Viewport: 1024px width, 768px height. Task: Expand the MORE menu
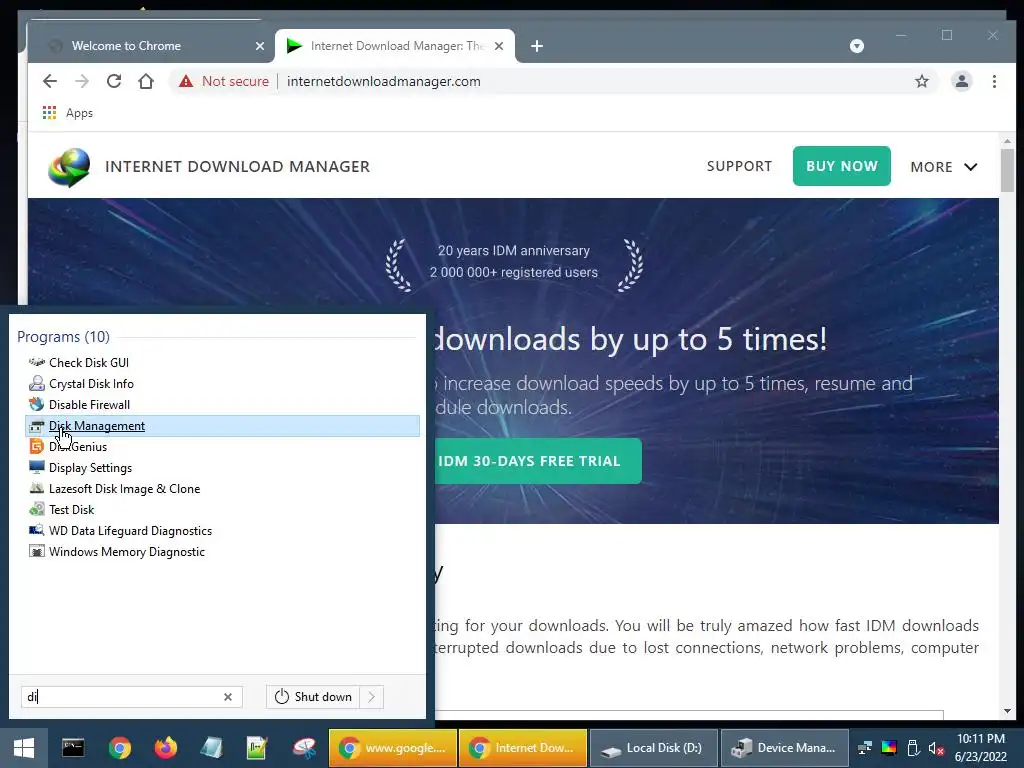(944, 167)
